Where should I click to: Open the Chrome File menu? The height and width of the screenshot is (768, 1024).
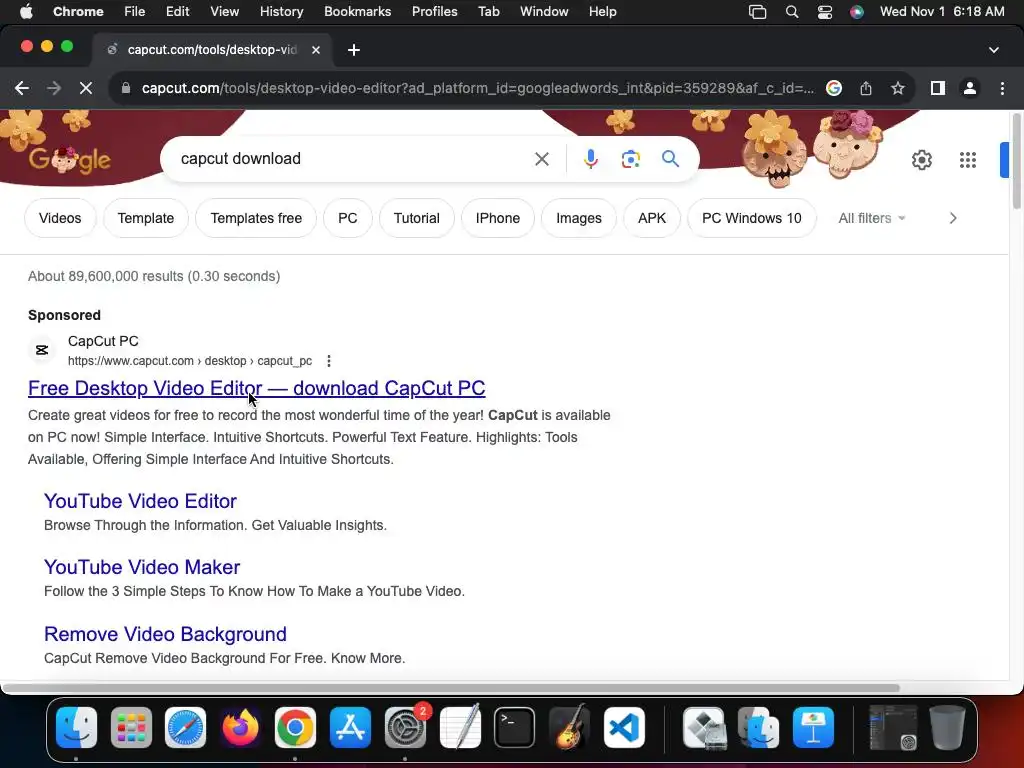[x=135, y=12]
